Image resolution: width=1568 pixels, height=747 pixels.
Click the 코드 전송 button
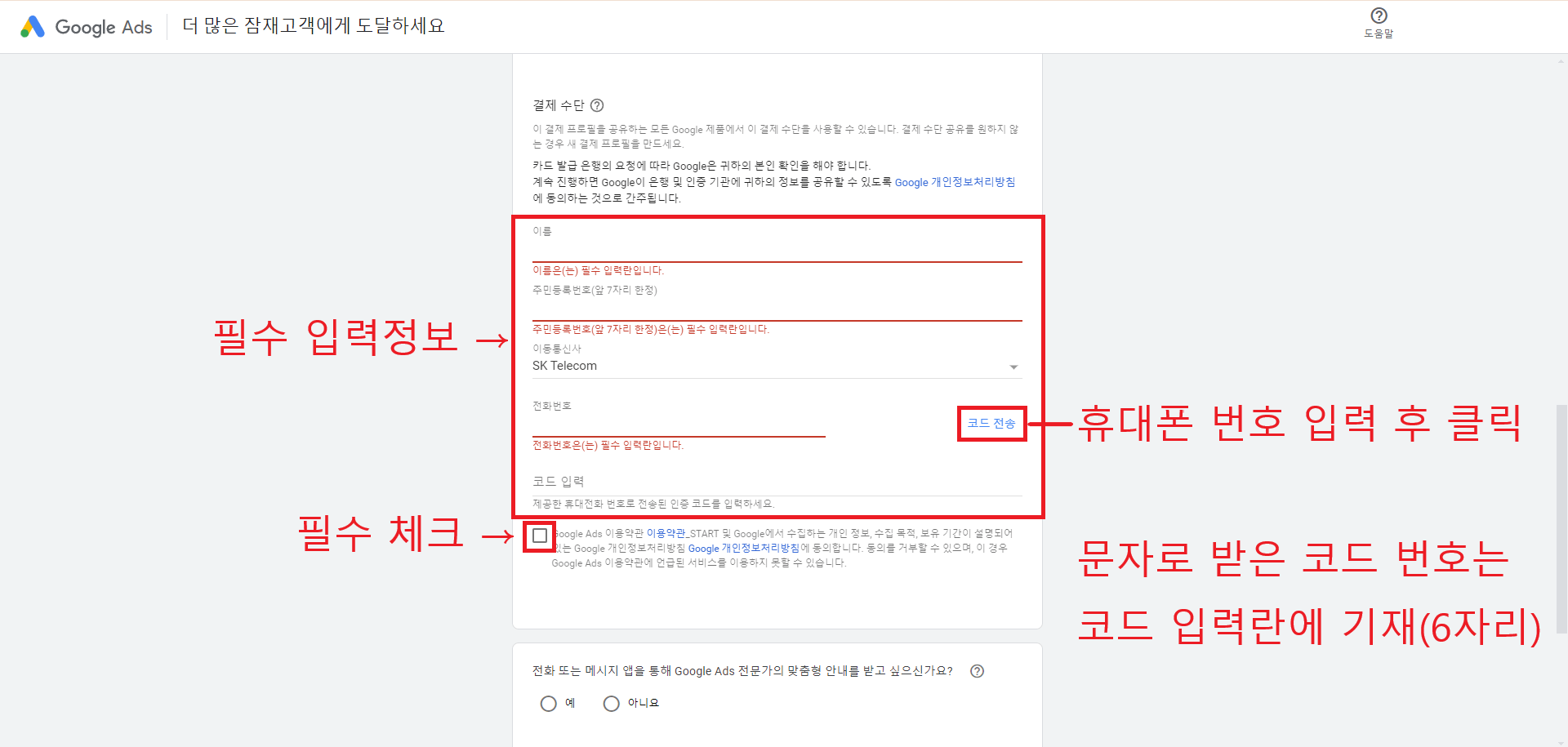991,423
